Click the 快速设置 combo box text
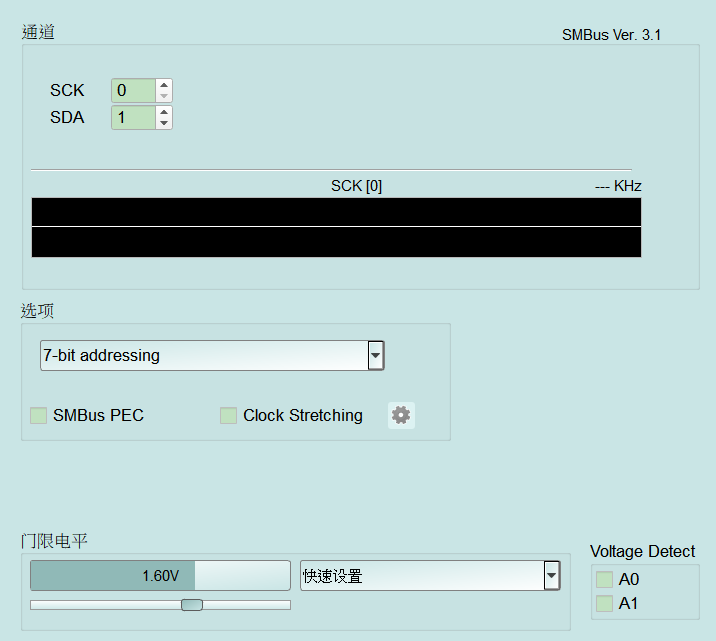 tap(332, 576)
